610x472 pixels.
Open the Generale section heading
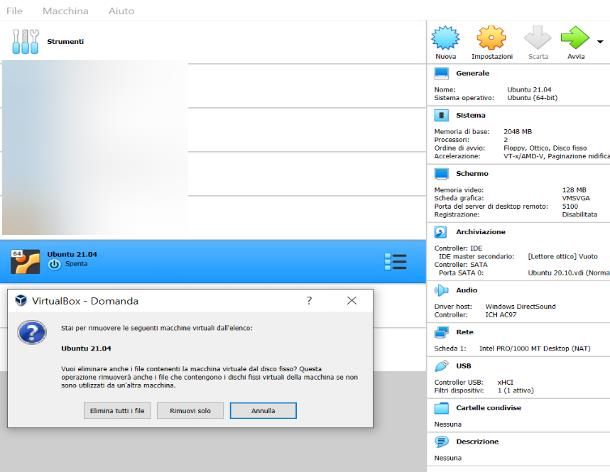(x=473, y=74)
